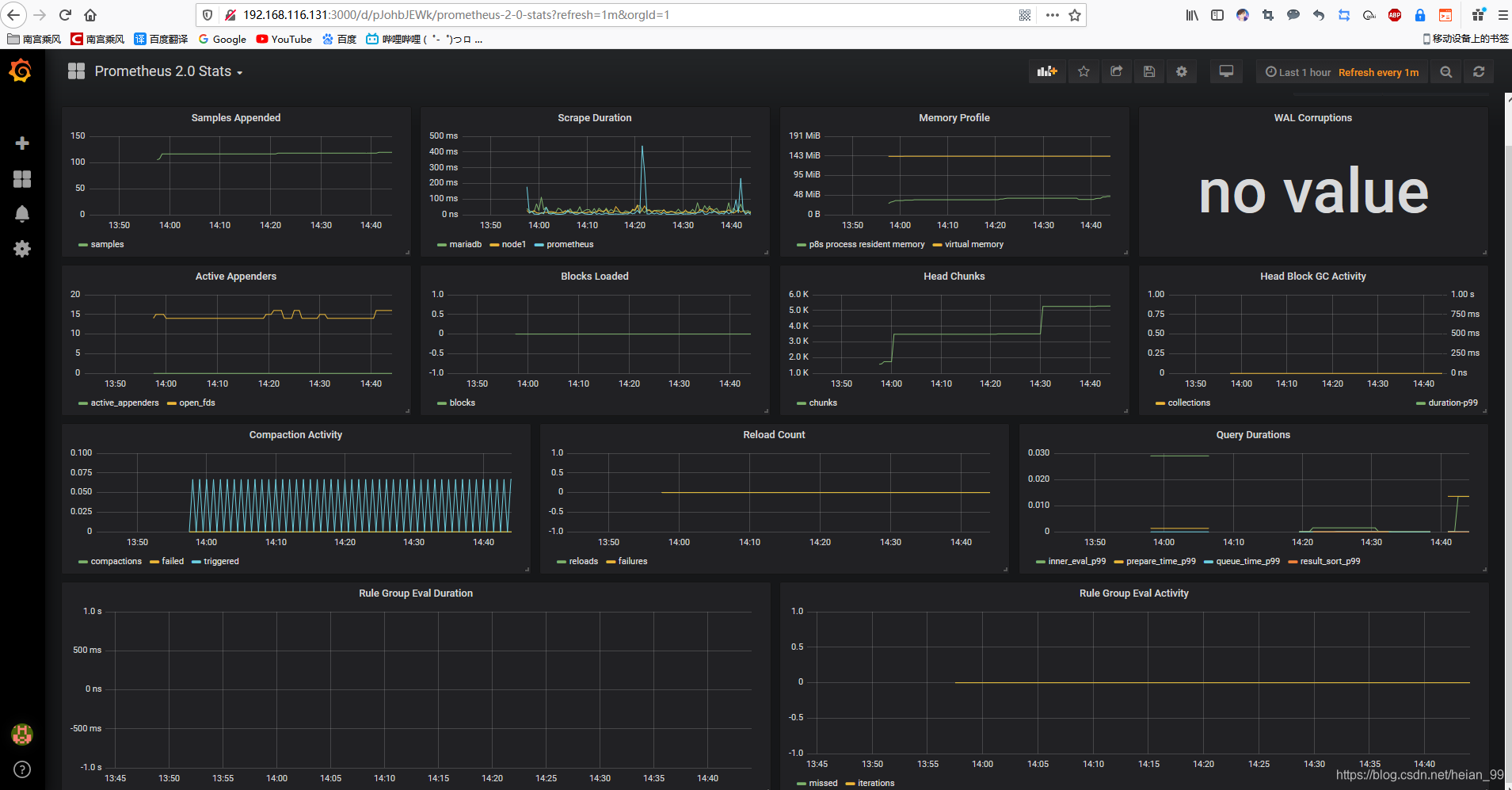Screen dimensions: 1512x790
Task: Reload the browser page
Action: tap(65, 15)
